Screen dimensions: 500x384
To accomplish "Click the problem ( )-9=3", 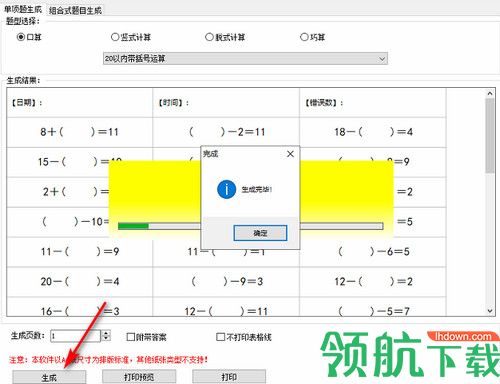I will 227,281.
